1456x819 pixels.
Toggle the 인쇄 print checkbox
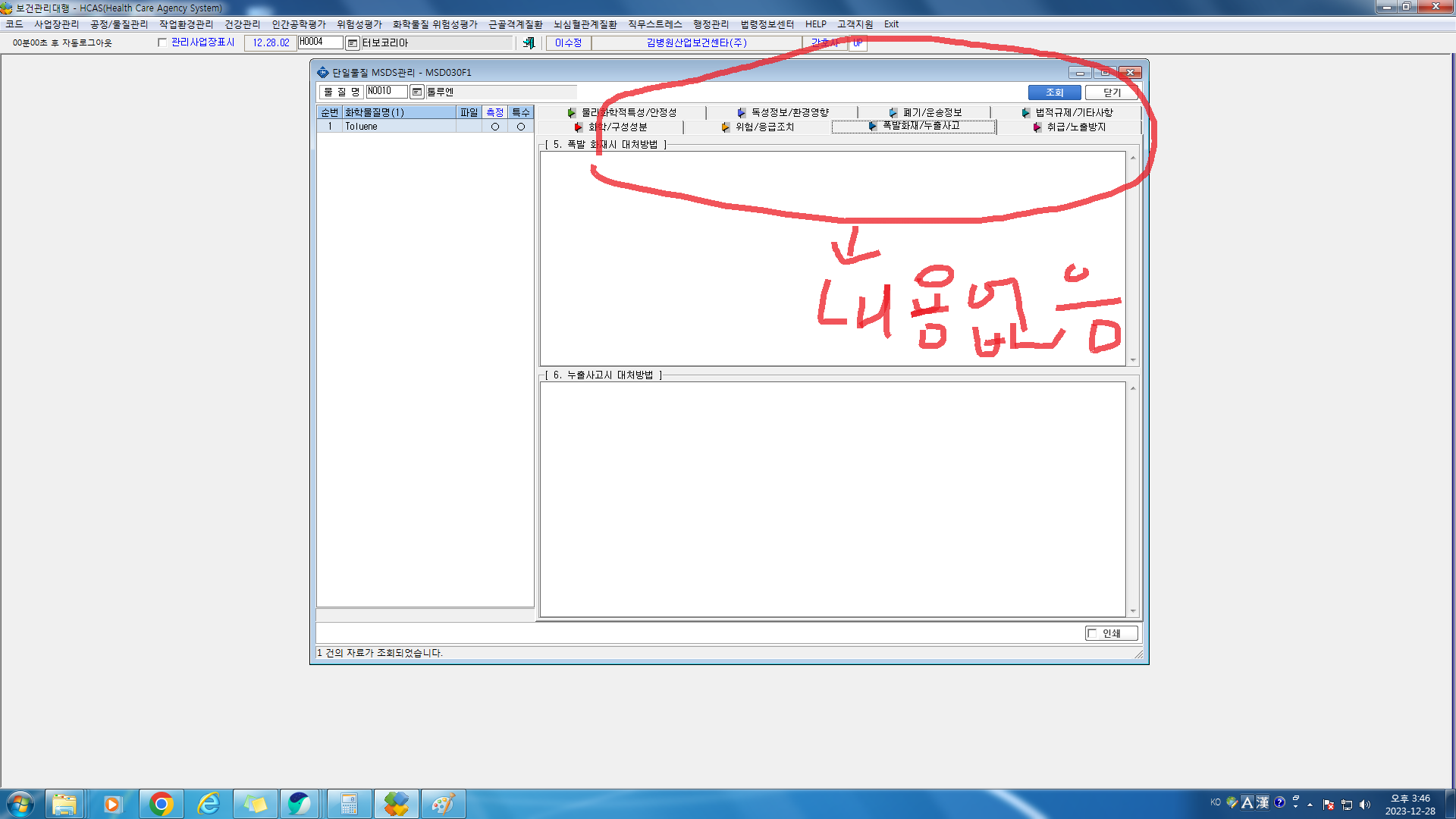1092,633
